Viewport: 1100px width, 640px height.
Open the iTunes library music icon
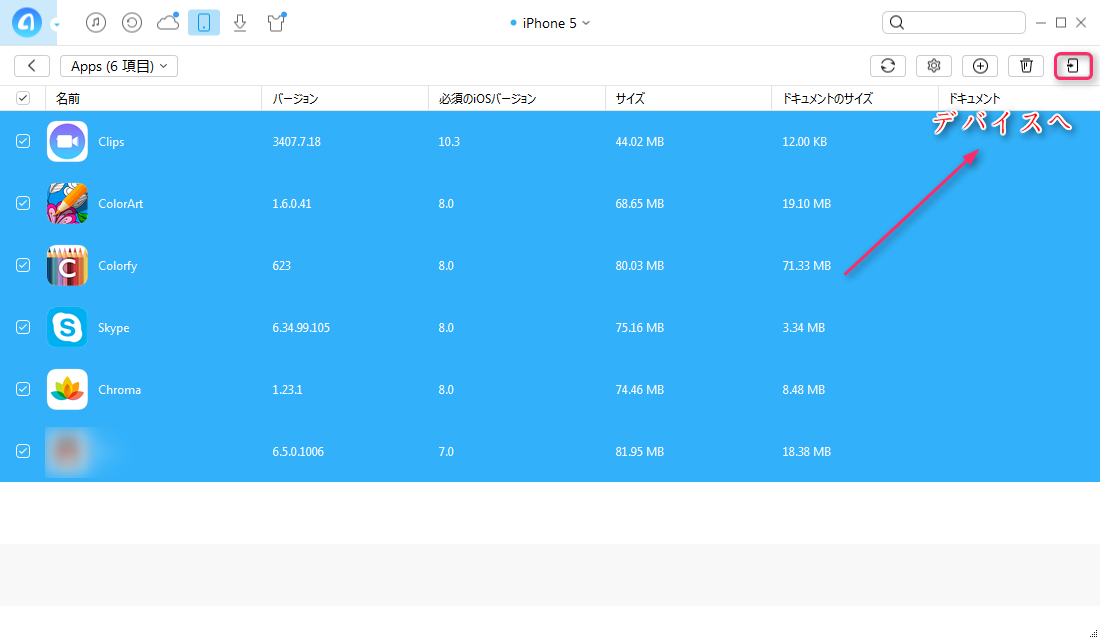tap(96, 22)
